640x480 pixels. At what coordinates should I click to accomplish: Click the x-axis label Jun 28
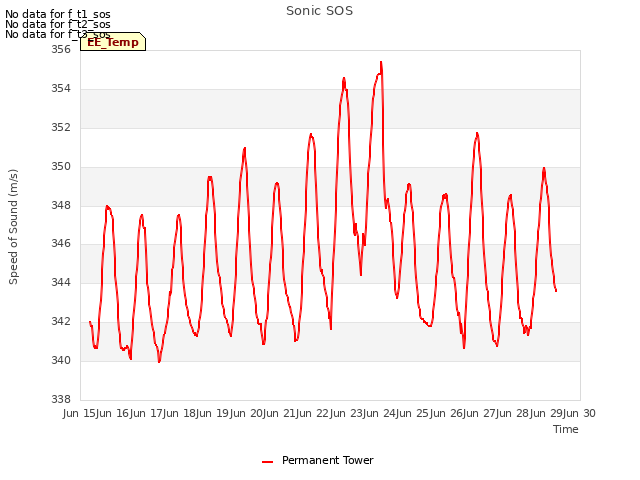(513, 413)
